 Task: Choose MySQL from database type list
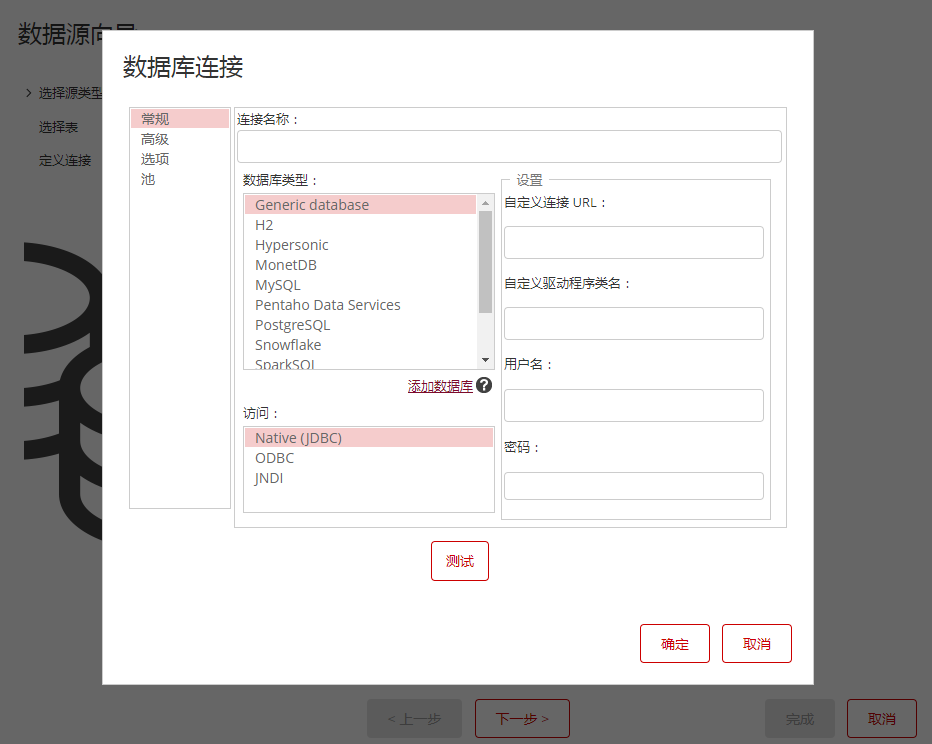[x=277, y=285]
